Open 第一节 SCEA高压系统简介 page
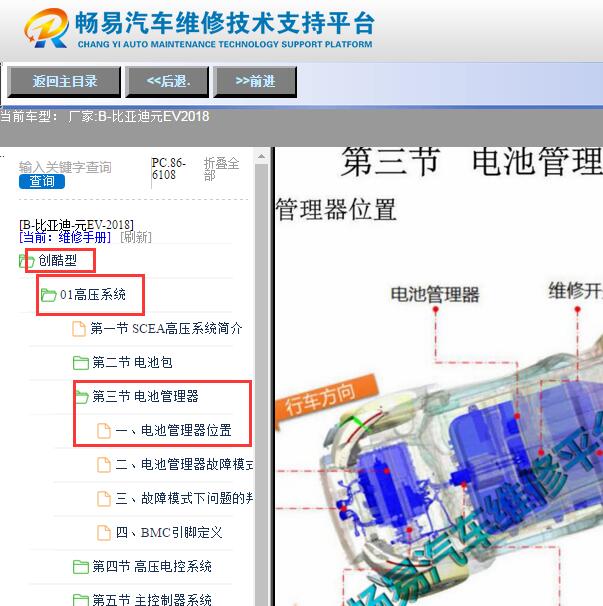 (x=166, y=329)
